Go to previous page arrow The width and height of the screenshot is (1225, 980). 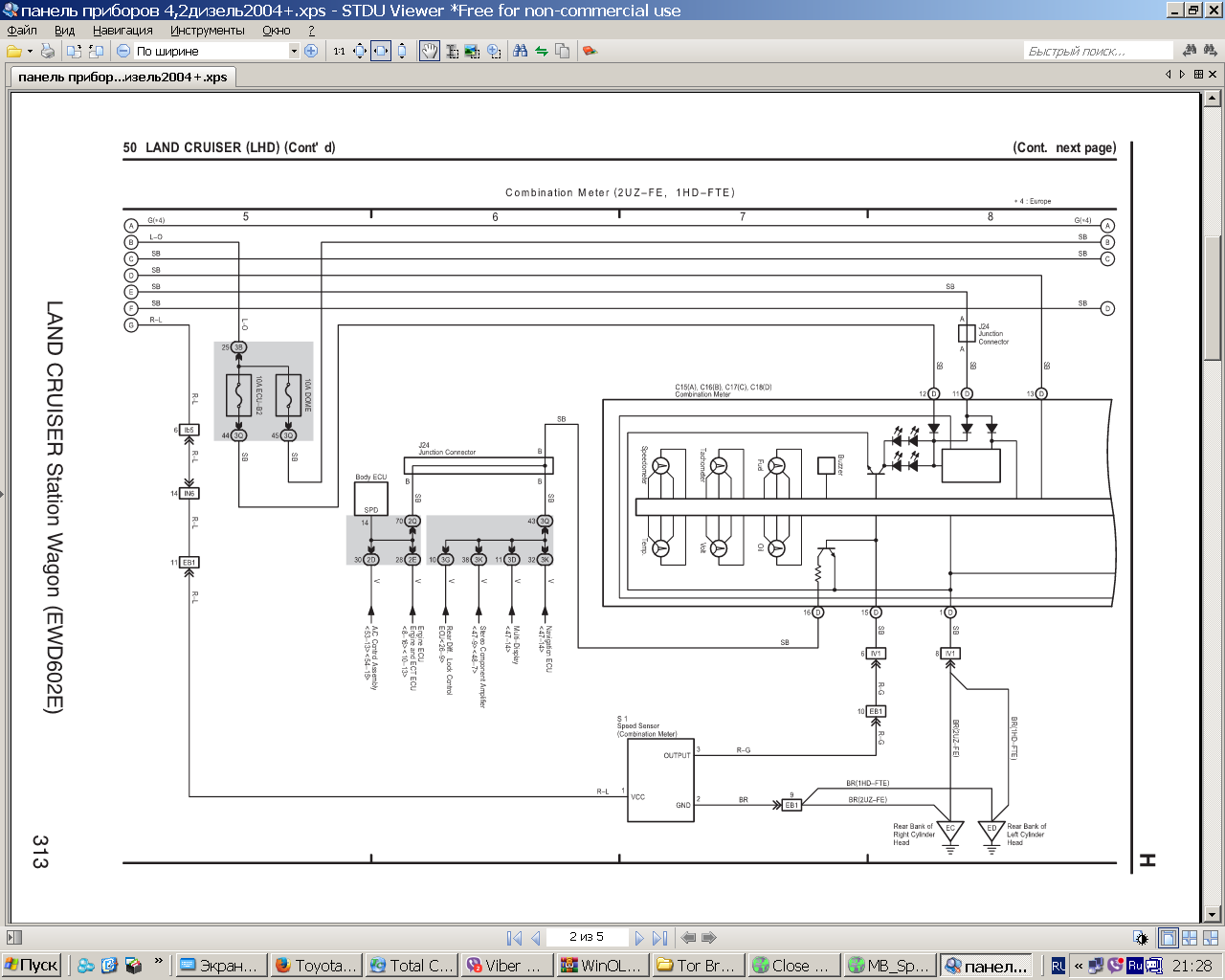pos(535,938)
